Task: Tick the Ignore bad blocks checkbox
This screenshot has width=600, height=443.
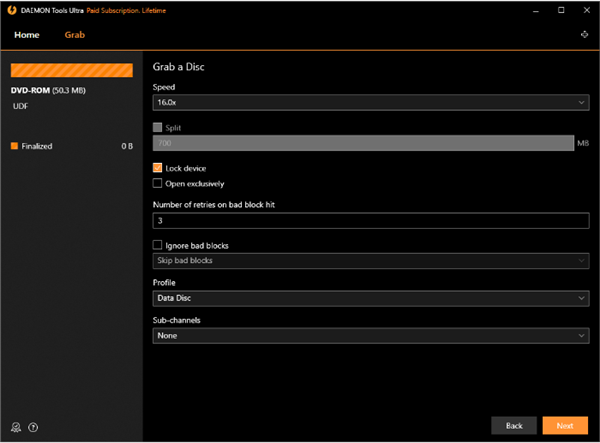Action: [157, 245]
